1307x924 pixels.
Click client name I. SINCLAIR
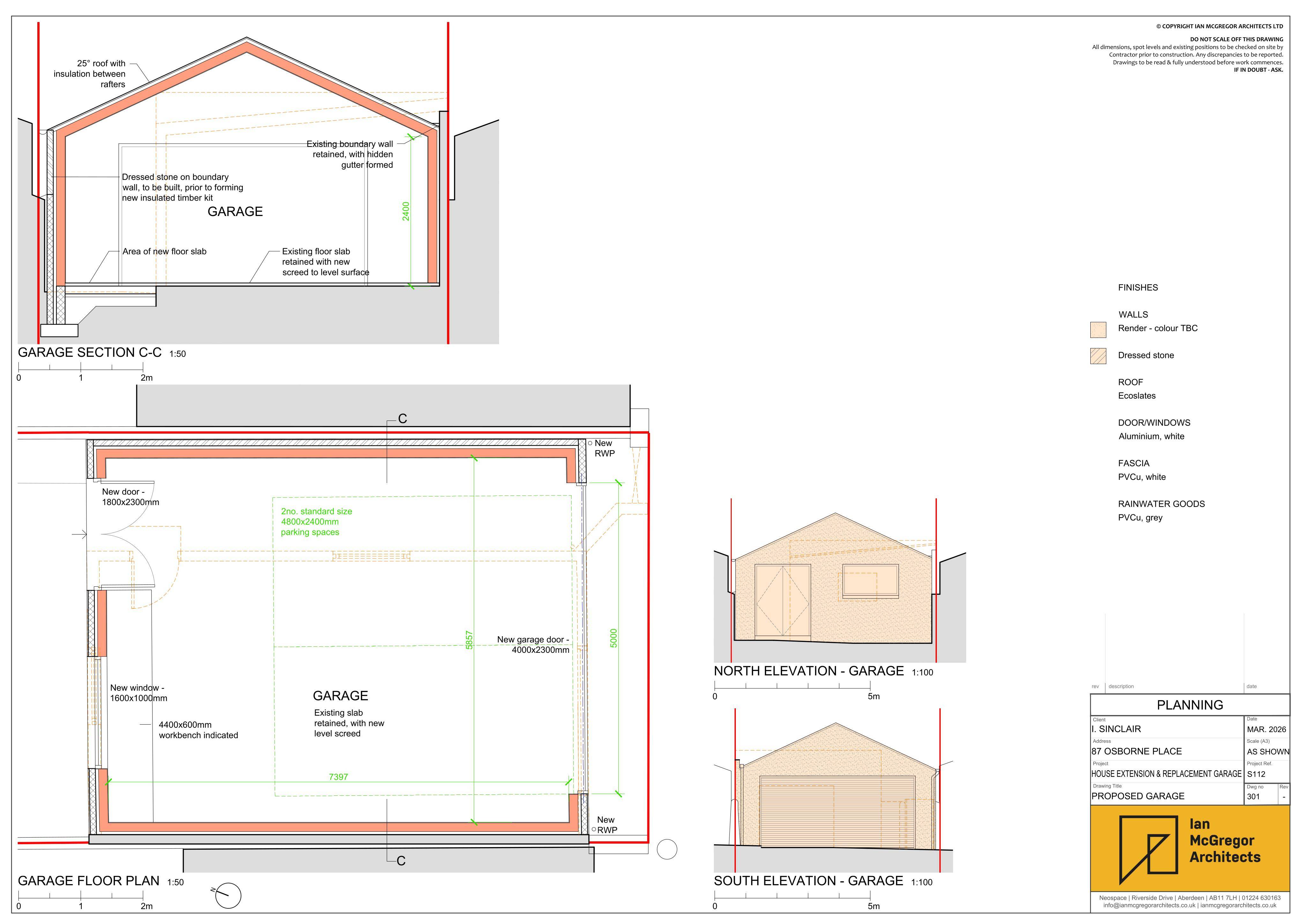click(1116, 729)
